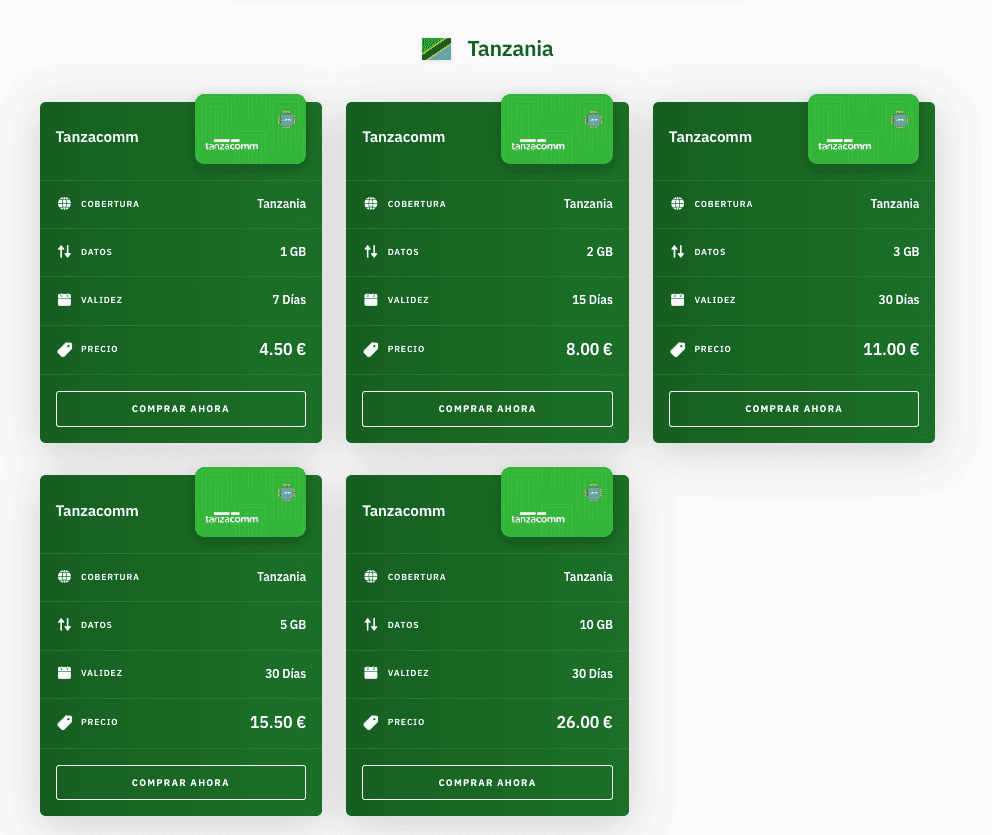992x835 pixels.
Task: Click the Tanzania heading text
Action: (x=511, y=47)
